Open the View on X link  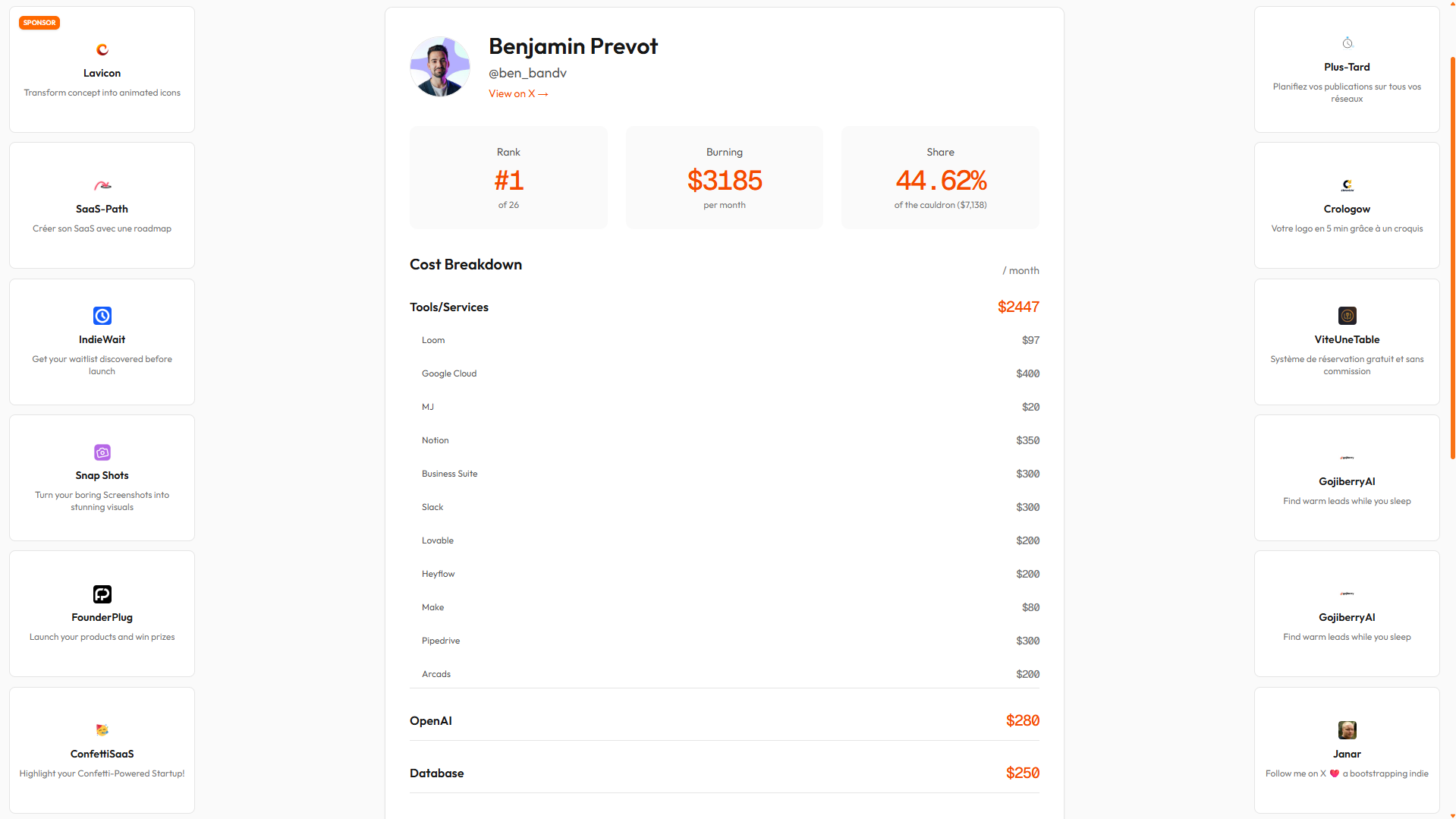point(518,93)
